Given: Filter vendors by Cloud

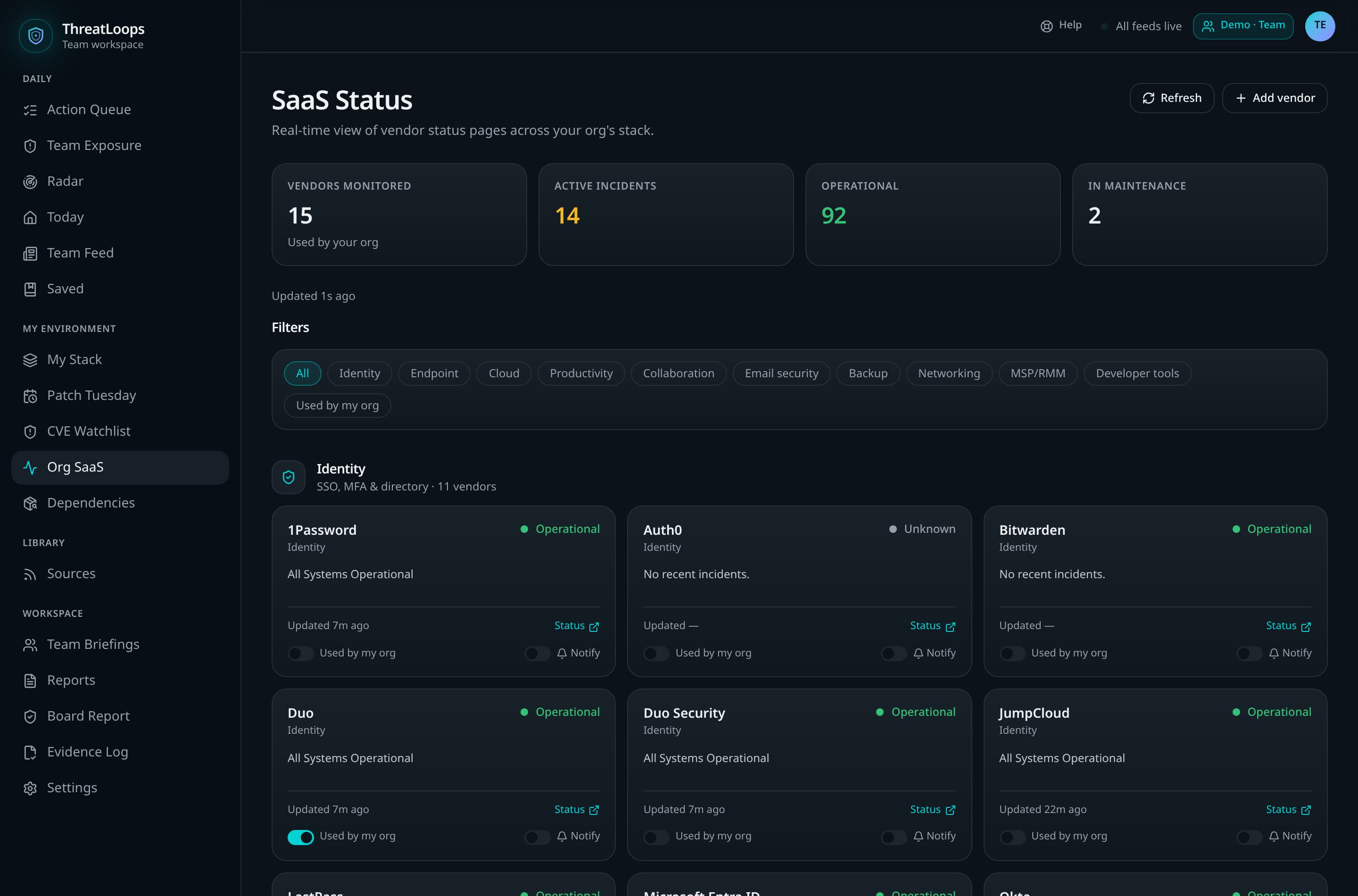Looking at the screenshot, I should click(504, 373).
